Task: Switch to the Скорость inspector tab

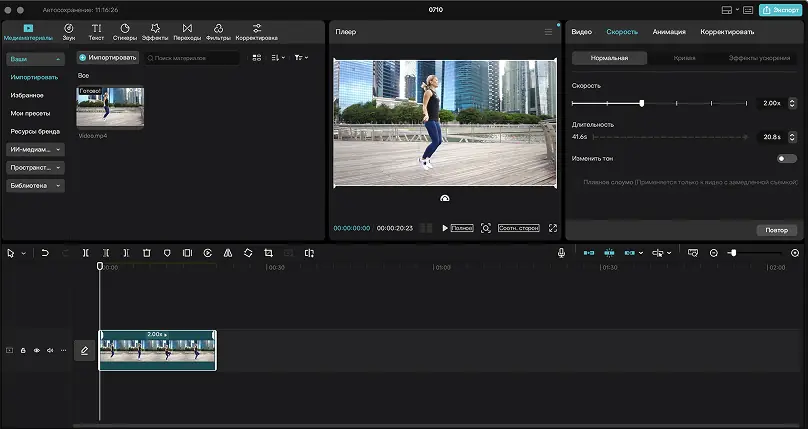Action: click(622, 32)
